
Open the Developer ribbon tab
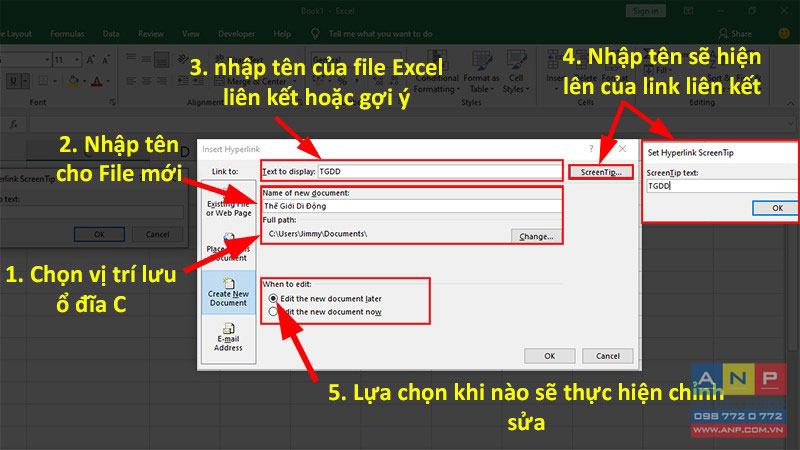coord(236,34)
